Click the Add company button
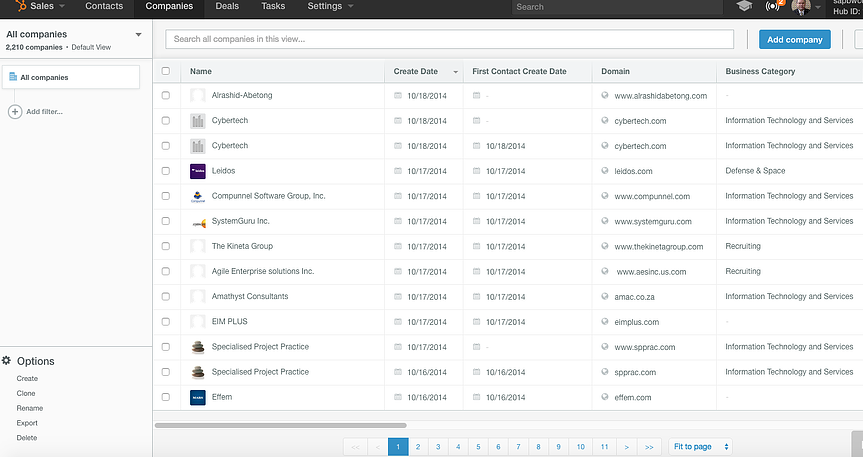Viewport: 863px width, 457px height. coord(794,39)
